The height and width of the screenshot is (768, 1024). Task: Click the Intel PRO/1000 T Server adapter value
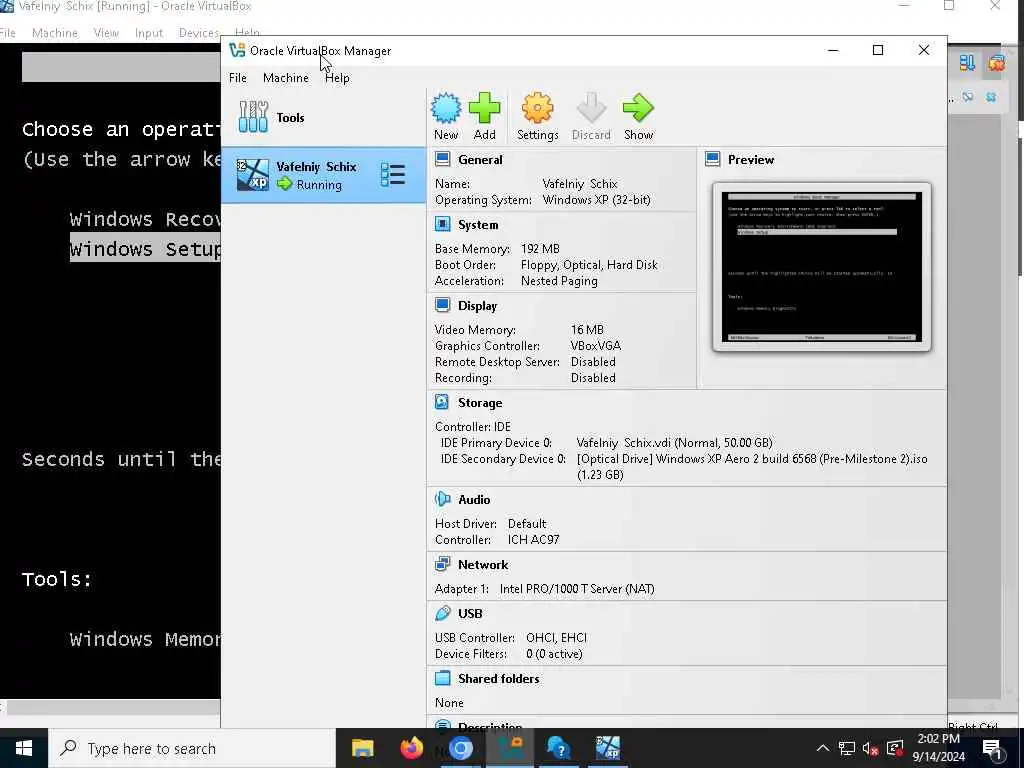click(577, 588)
